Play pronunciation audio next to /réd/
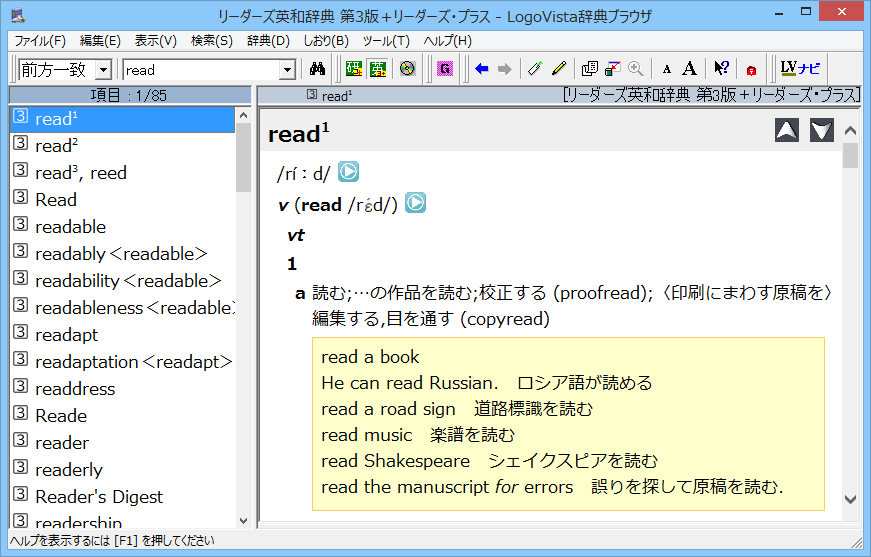Viewport: 871px width, 557px height. tap(415, 203)
